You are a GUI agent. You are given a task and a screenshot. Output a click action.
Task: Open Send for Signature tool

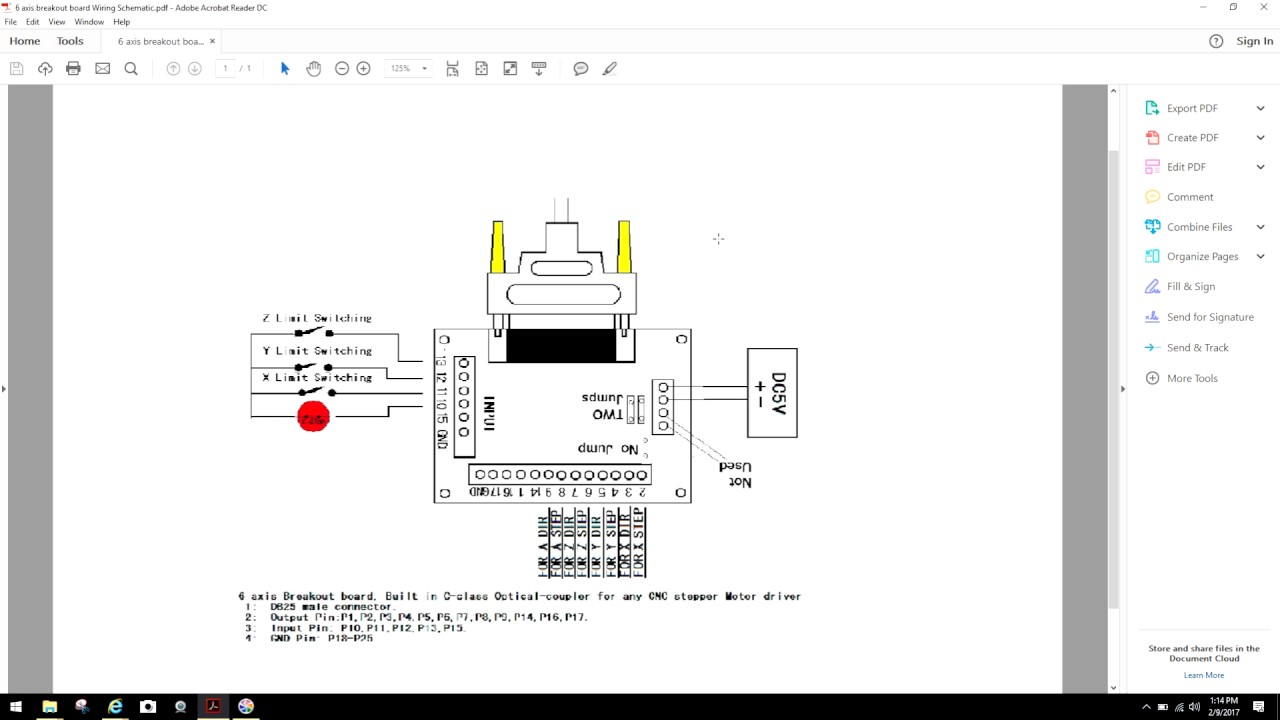pyautogui.click(x=1210, y=317)
